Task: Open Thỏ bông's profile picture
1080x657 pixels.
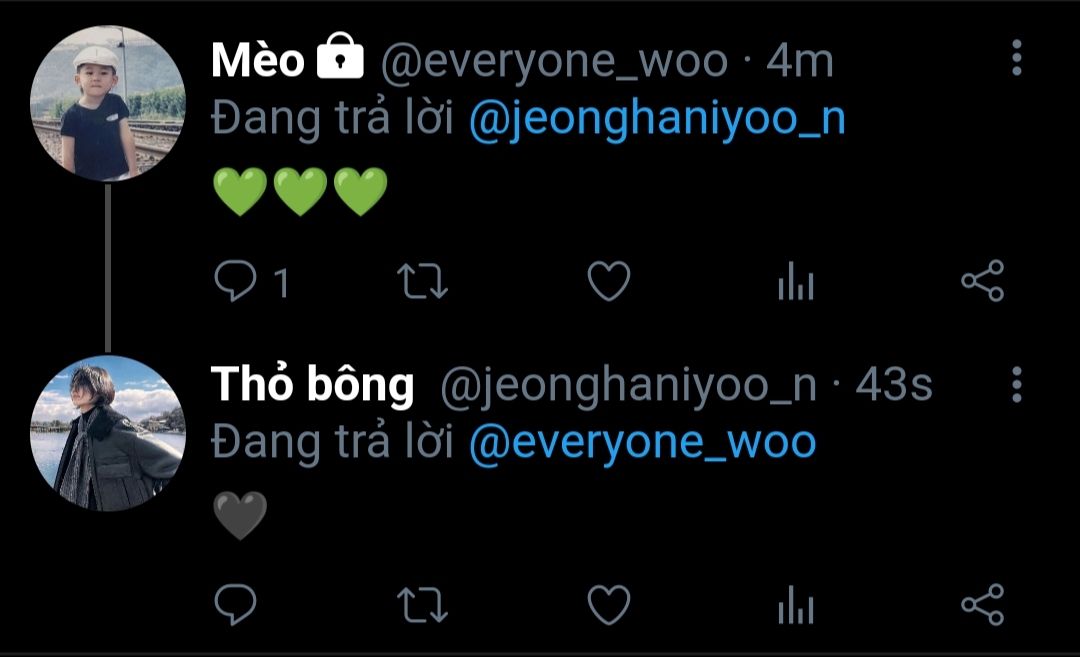Action: [x=108, y=433]
